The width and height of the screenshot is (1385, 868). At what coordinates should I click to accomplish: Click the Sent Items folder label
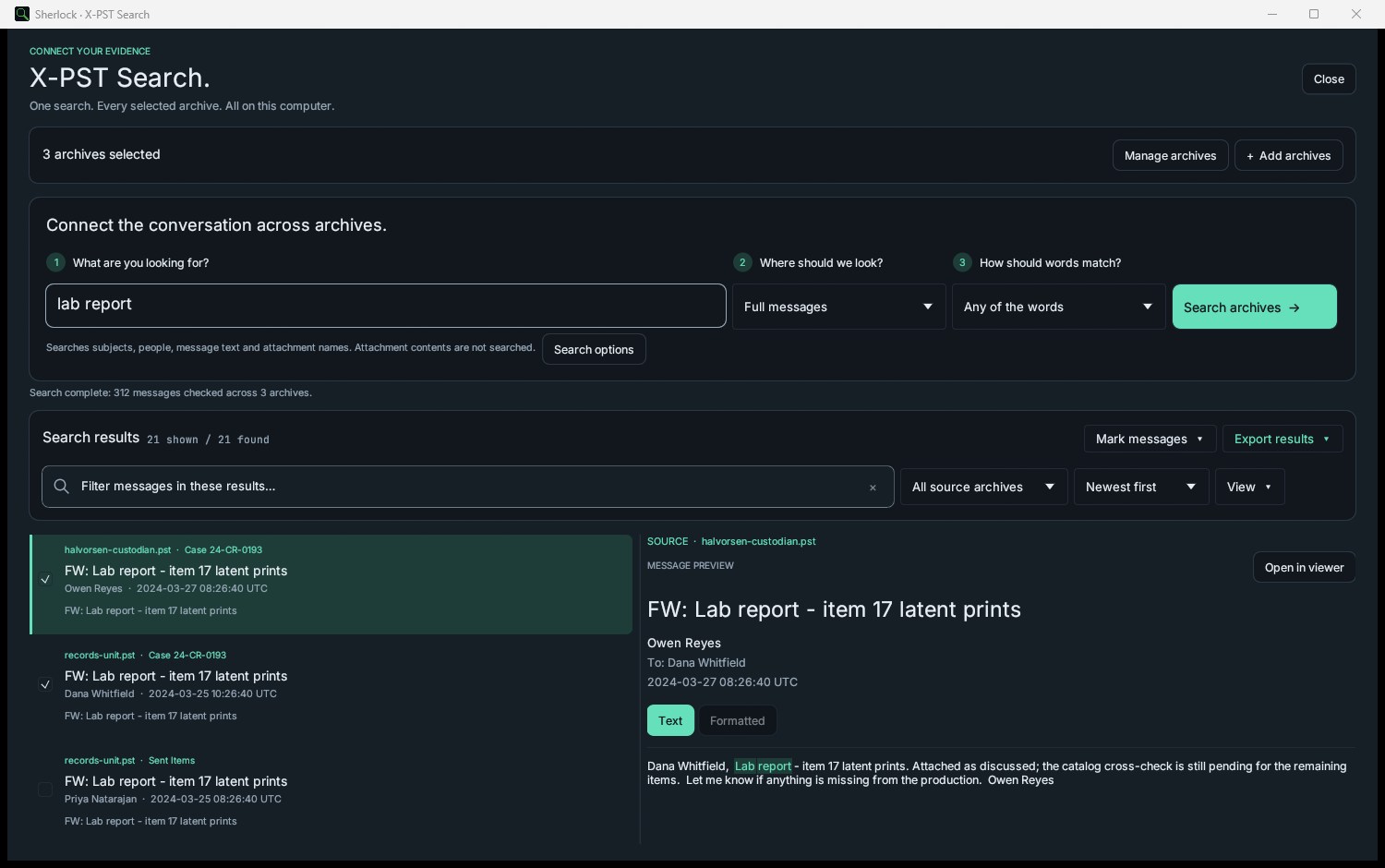[x=172, y=760]
